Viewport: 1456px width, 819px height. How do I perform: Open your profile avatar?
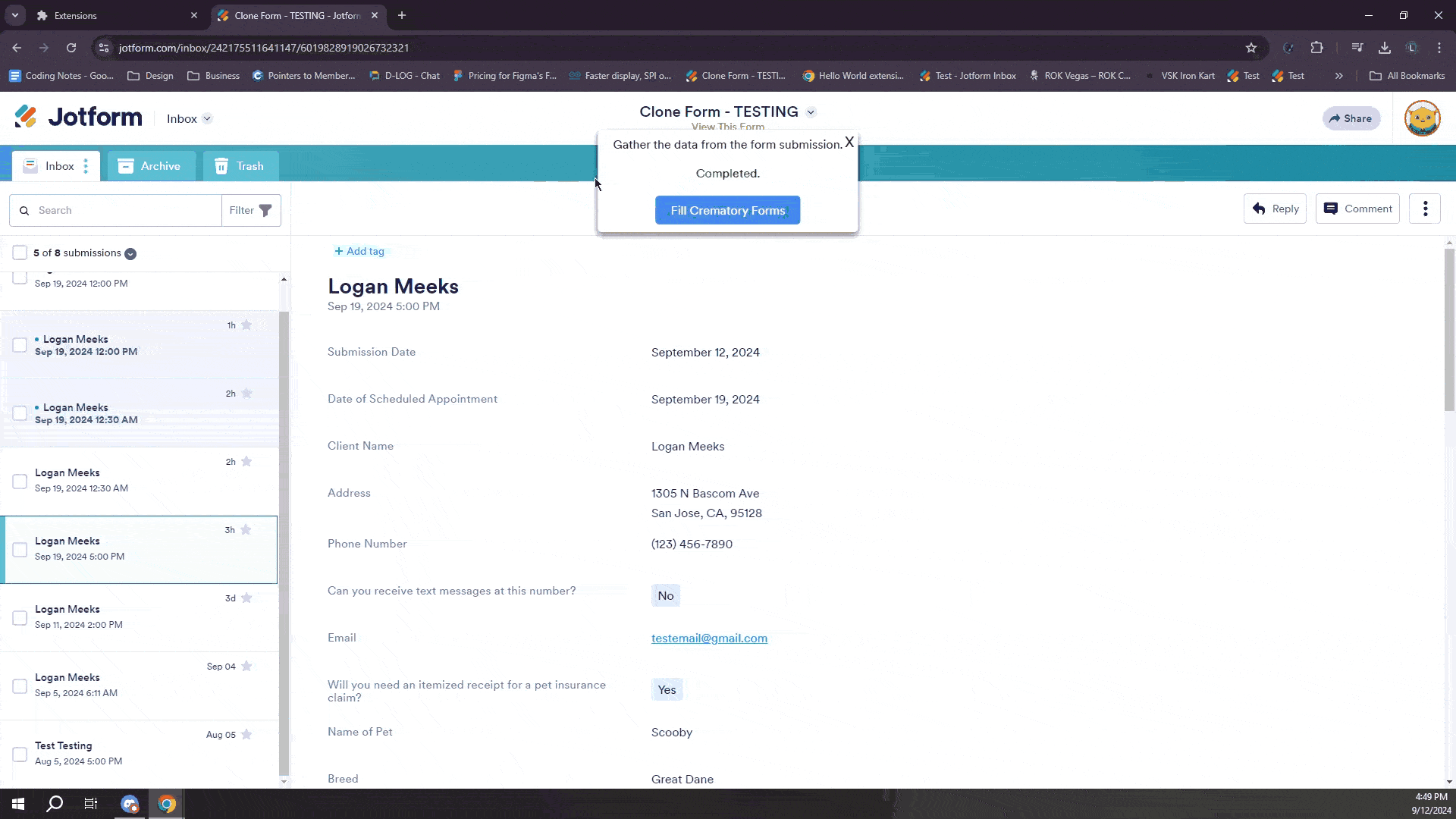click(x=1423, y=118)
